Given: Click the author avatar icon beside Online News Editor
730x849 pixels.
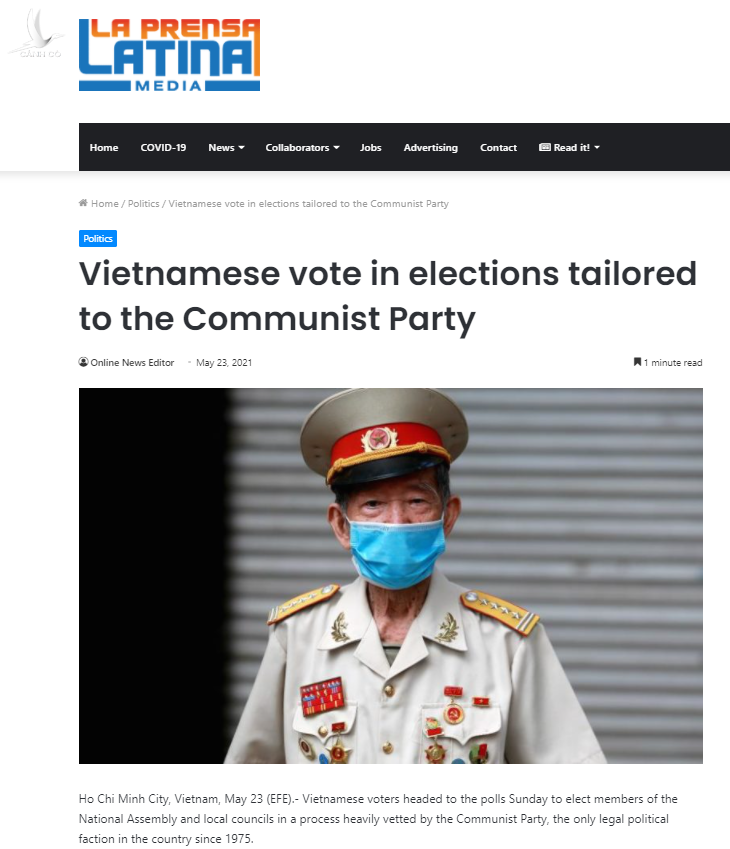Looking at the screenshot, I should (83, 362).
